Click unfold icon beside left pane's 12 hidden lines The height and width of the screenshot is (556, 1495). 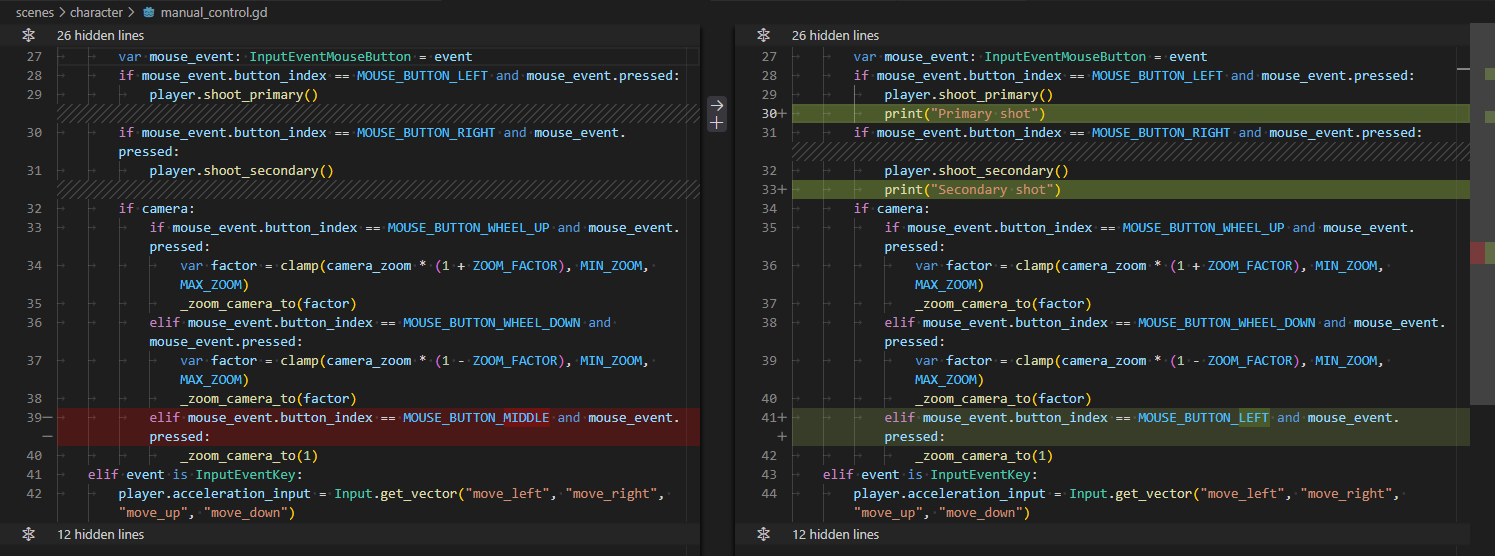[x=30, y=534]
